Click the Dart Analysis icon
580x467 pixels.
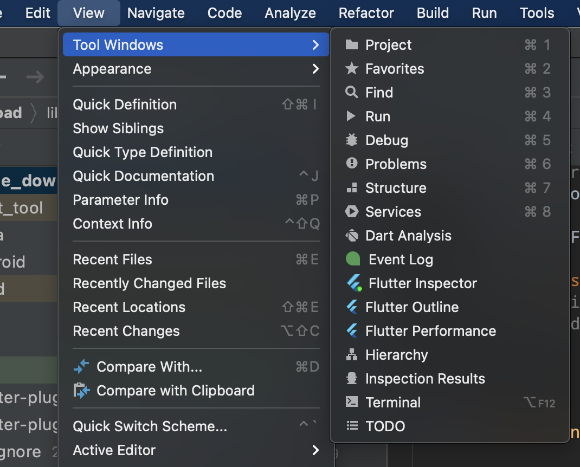click(x=352, y=236)
